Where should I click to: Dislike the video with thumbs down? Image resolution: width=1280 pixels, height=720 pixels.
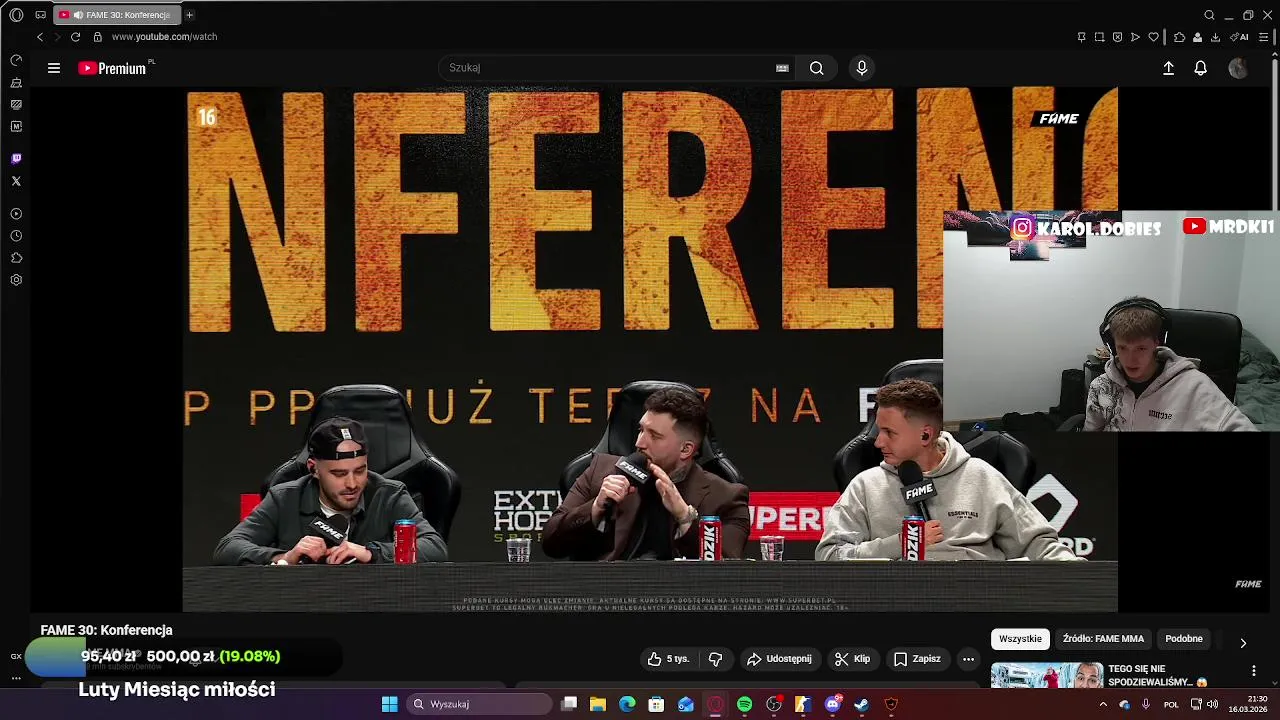coord(715,659)
